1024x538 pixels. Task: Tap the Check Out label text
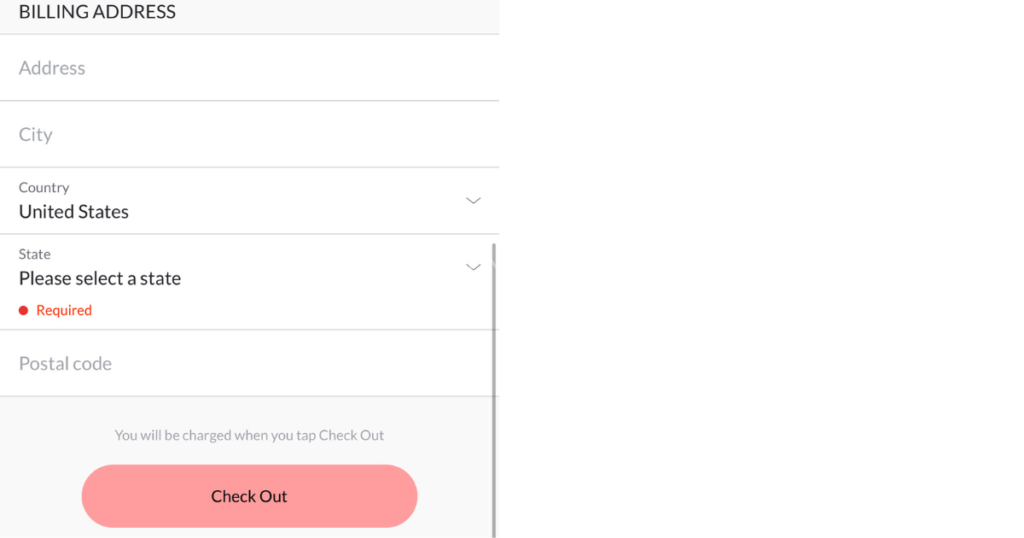point(249,497)
